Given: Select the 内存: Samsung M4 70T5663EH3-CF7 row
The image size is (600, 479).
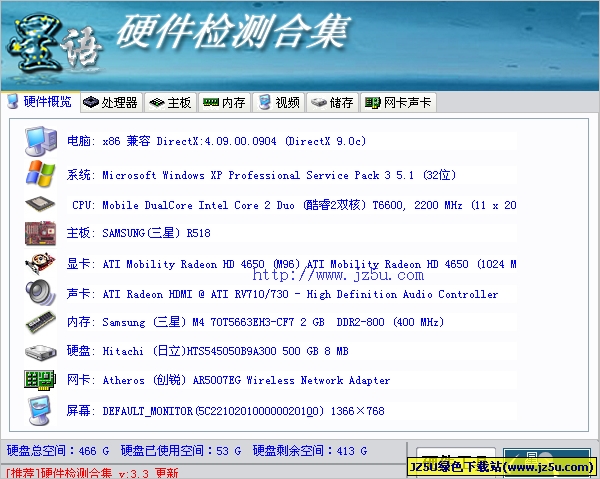Looking at the screenshot, I should tap(255, 322).
